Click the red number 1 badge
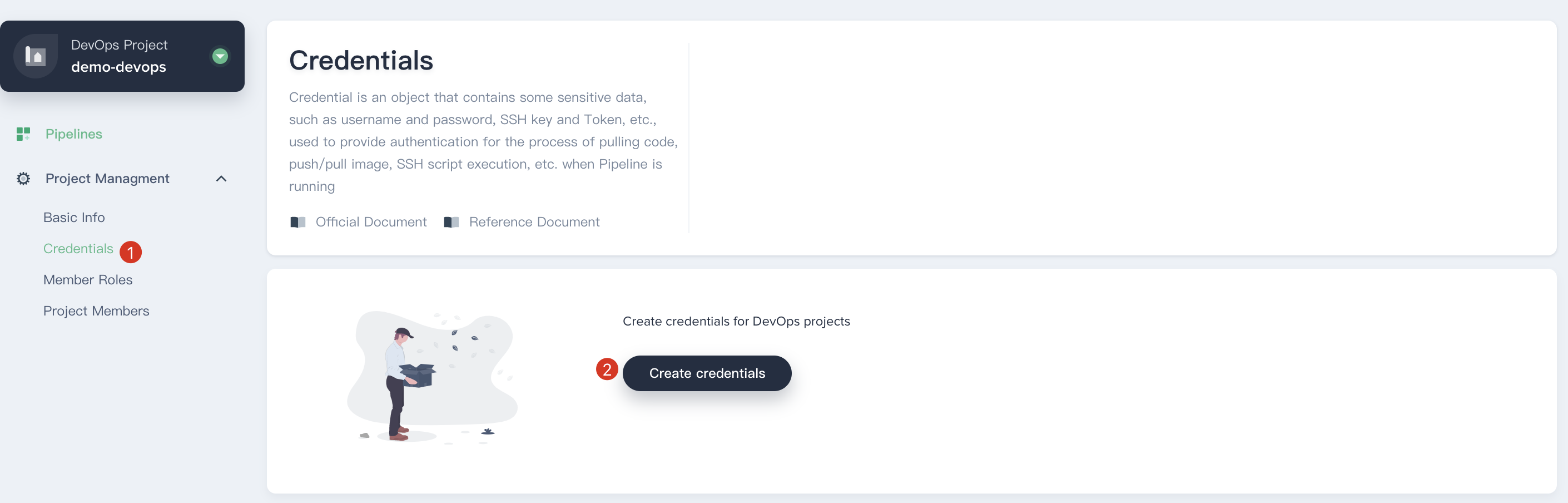 (130, 252)
